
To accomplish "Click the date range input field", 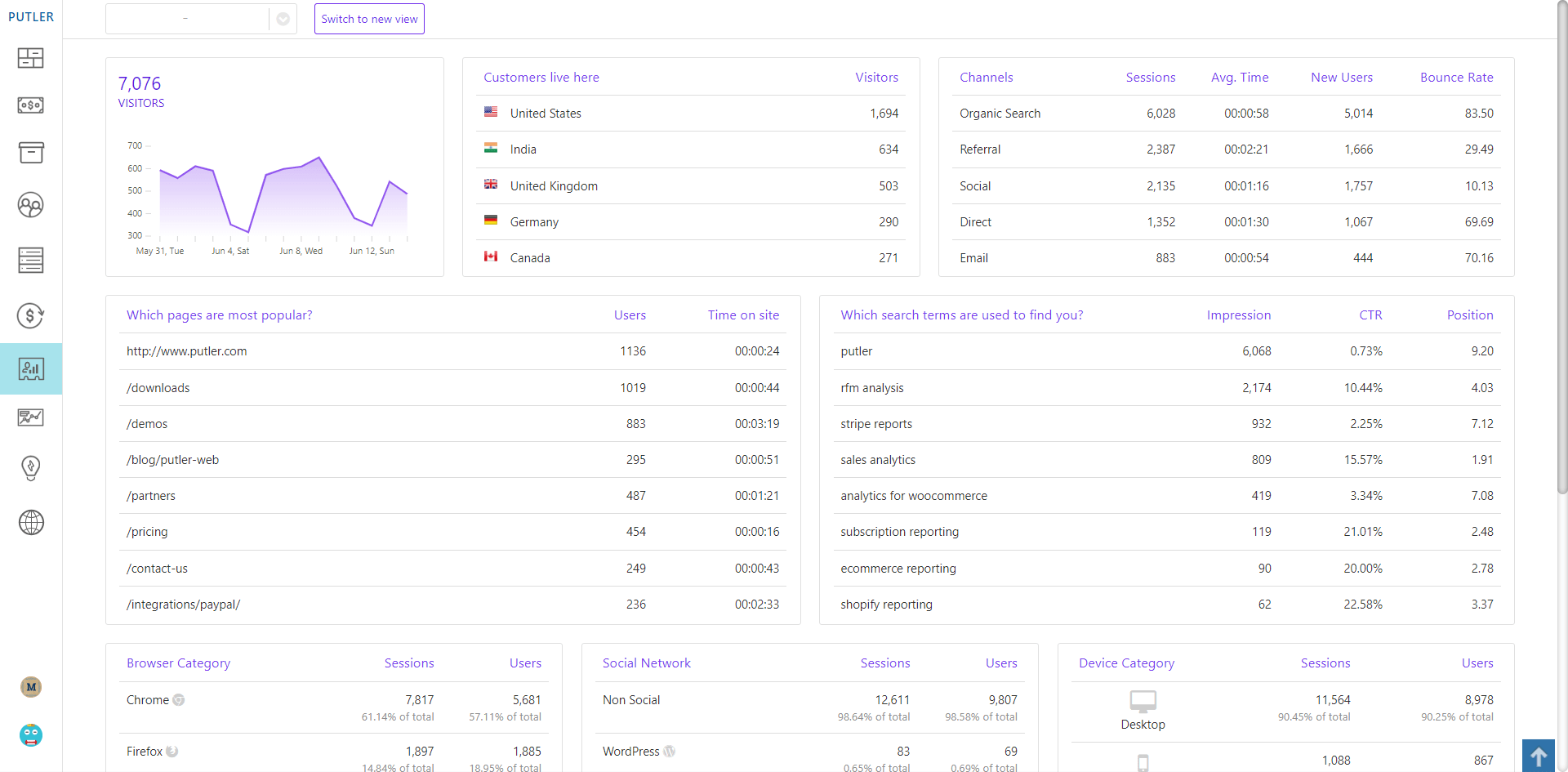I will coord(186,19).
